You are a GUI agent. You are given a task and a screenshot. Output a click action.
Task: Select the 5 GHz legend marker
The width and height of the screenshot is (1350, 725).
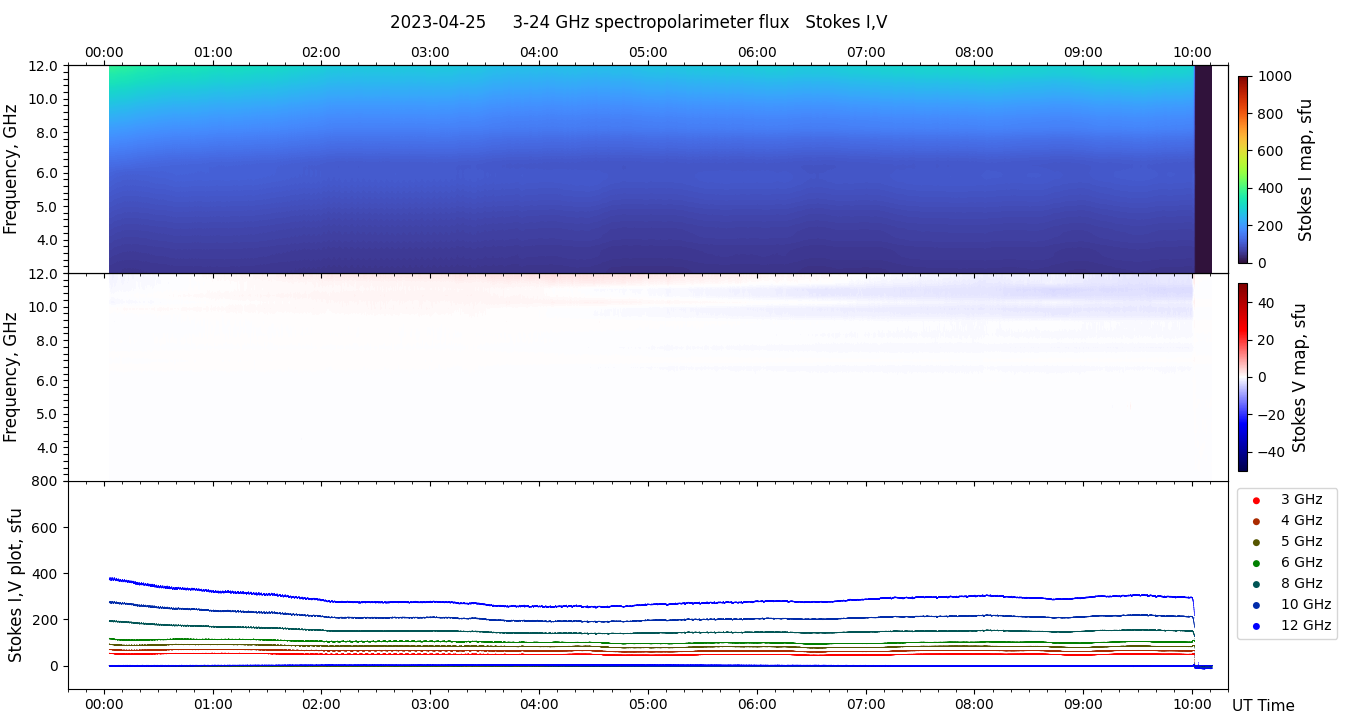click(1256, 542)
